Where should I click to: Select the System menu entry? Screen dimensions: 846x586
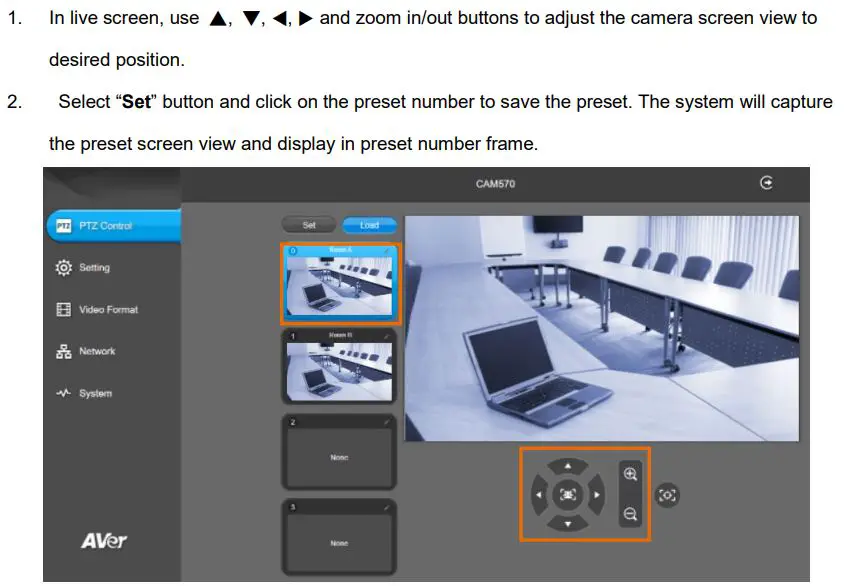(95, 394)
